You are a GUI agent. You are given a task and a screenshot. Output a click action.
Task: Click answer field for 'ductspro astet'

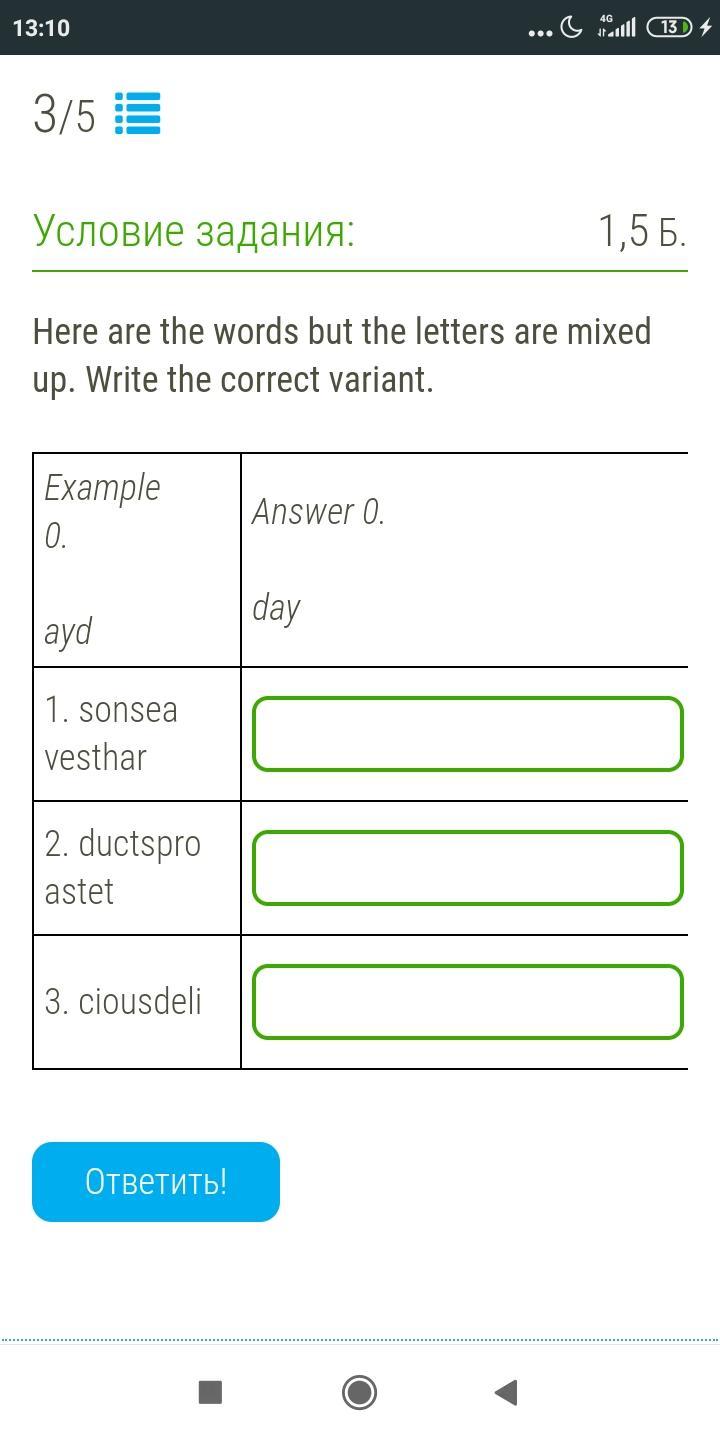coord(467,868)
